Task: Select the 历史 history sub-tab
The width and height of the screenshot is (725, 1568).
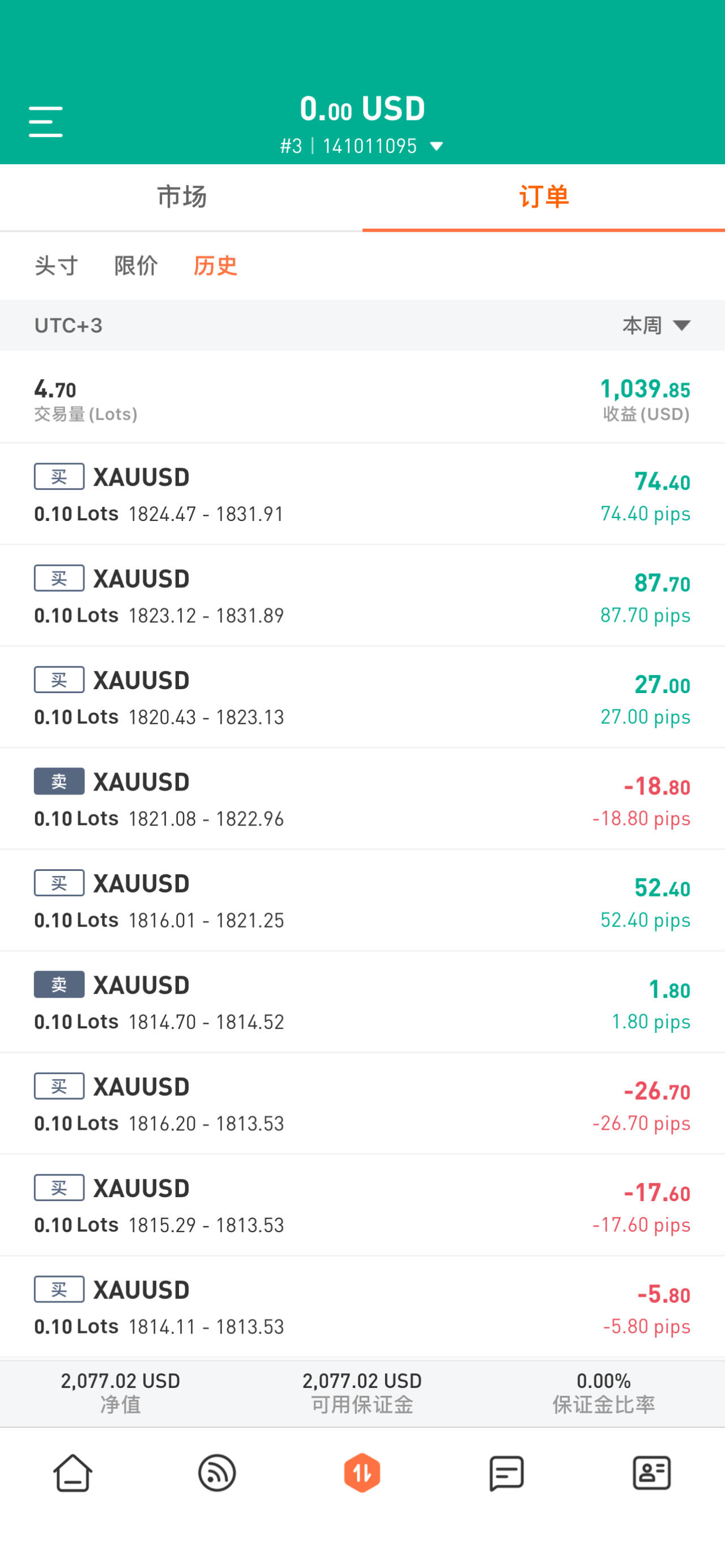Action: [x=215, y=266]
